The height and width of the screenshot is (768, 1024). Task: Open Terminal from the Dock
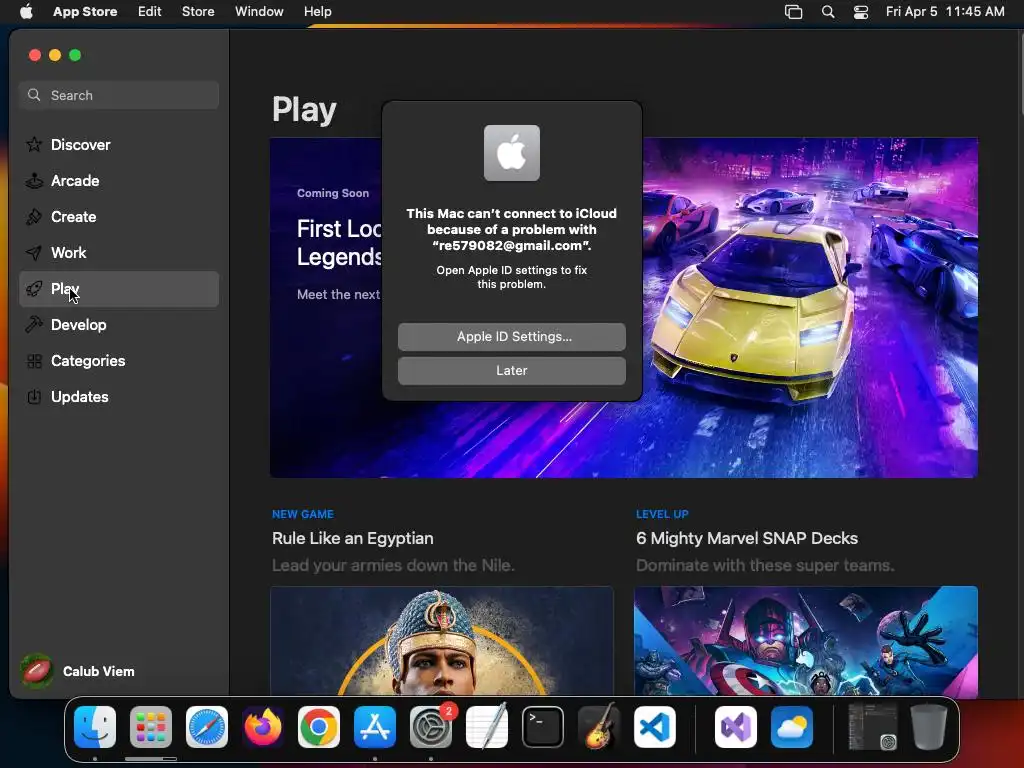(x=543, y=727)
